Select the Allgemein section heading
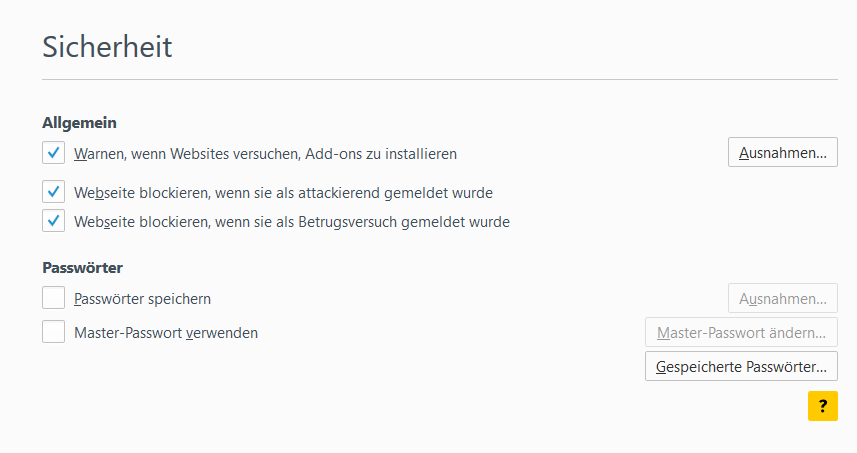 point(79,123)
